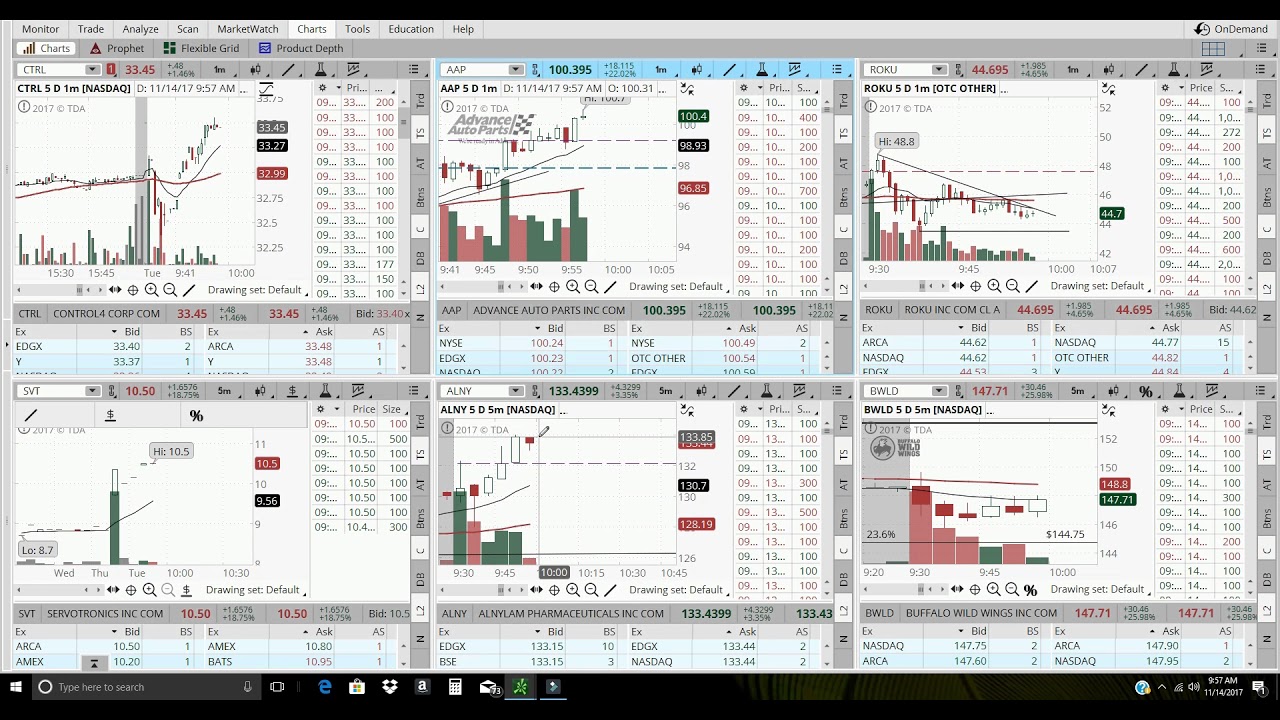Toggle the DB side tab in ROKU panel

pyautogui.click(x=1267, y=258)
